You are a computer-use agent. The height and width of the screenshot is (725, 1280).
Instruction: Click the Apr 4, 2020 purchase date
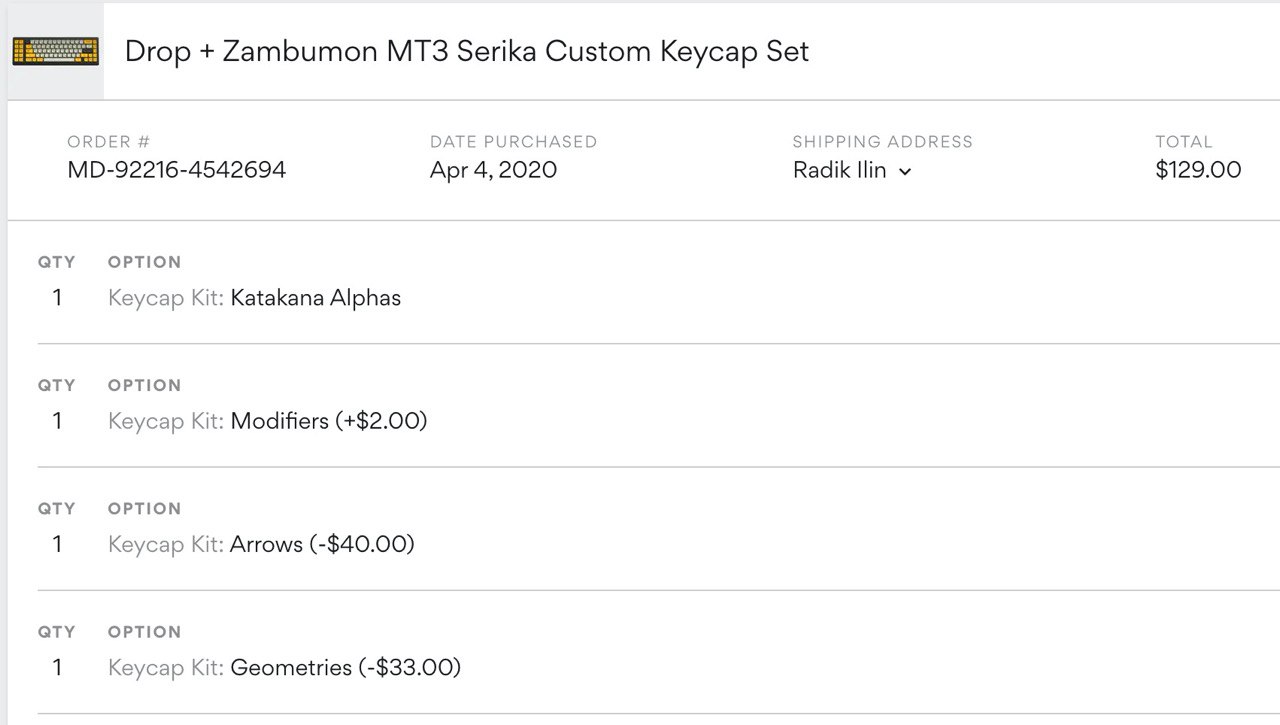pyautogui.click(x=493, y=170)
